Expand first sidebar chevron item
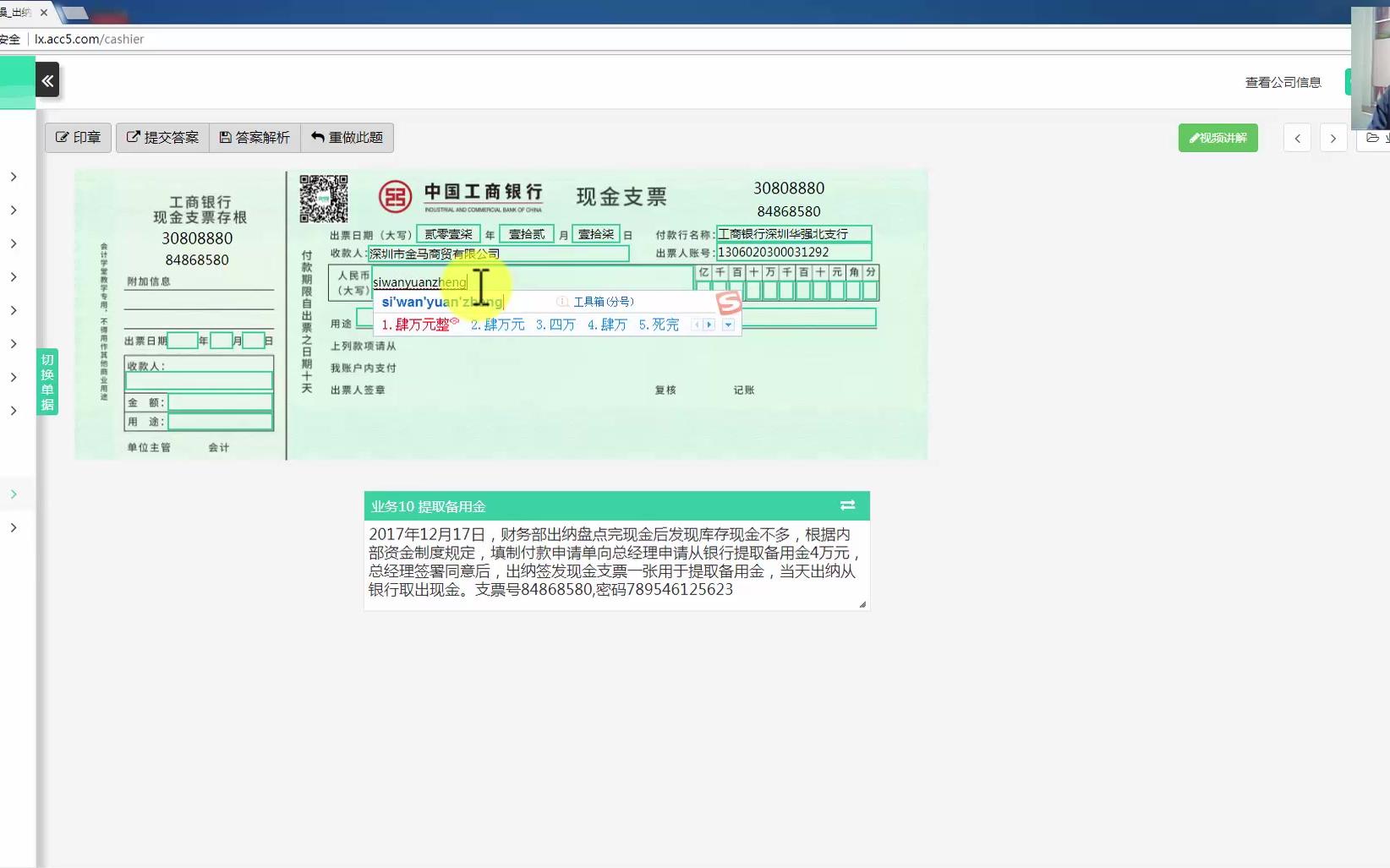The height and width of the screenshot is (868, 1390). (x=14, y=177)
